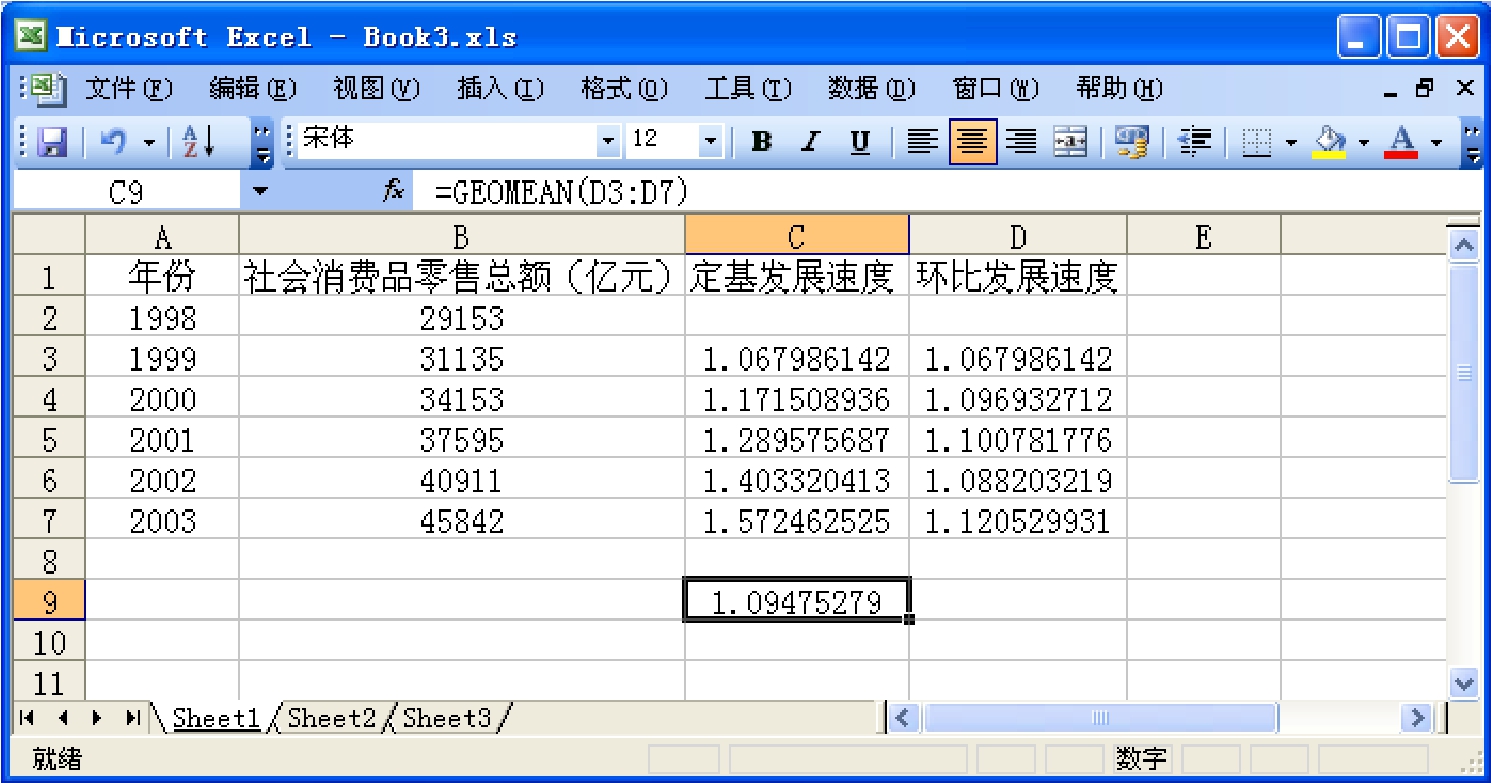Open the font size dropdown
This screenshot has width=1491, height=783.
[710, 142]
